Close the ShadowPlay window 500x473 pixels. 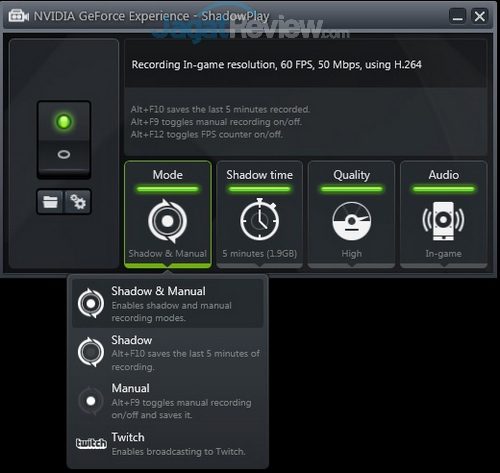pos(480,16)
